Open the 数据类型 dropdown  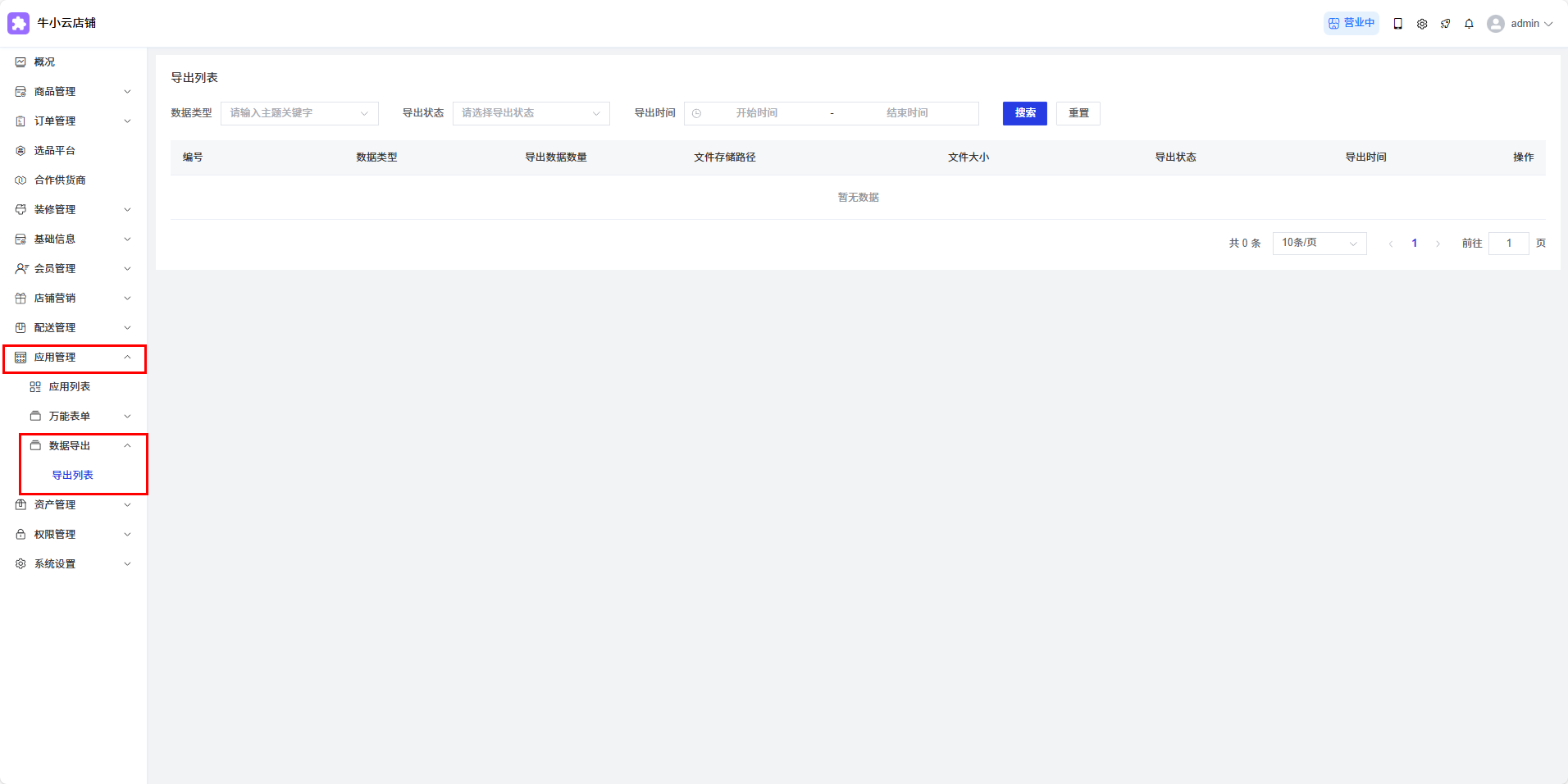pyautogui.click(x=299, y=113)
